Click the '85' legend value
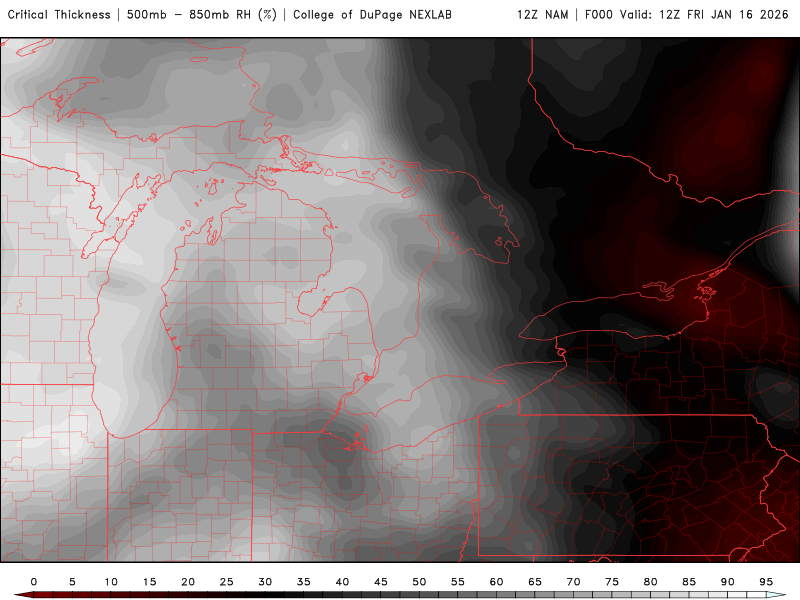 tap(689, 582)
